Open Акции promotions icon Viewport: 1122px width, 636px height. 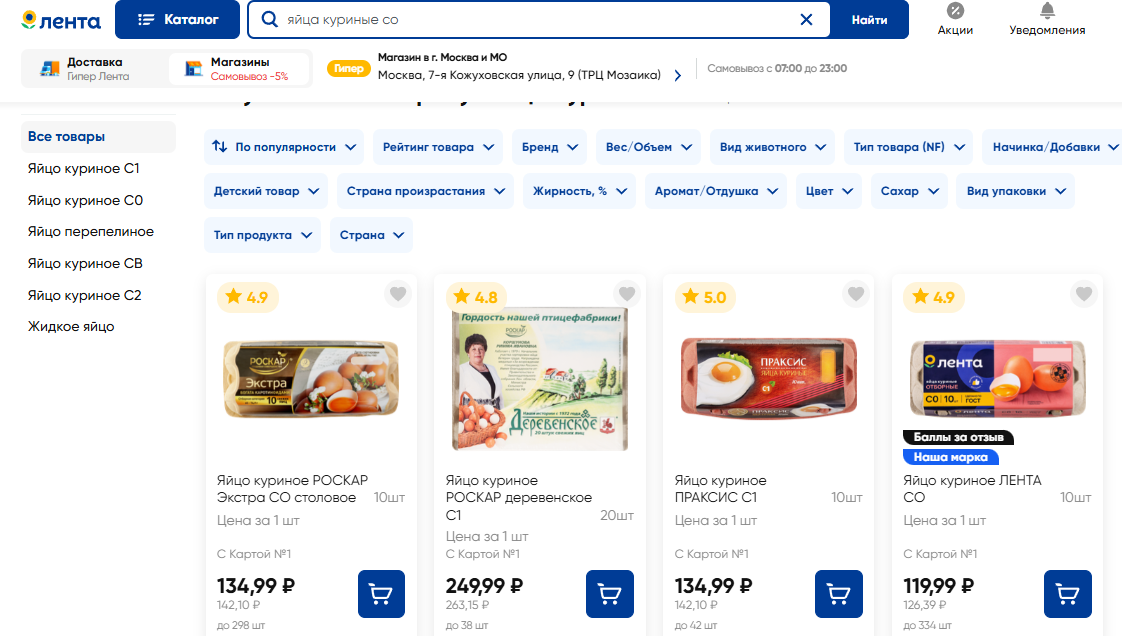(x=955, y=19)
